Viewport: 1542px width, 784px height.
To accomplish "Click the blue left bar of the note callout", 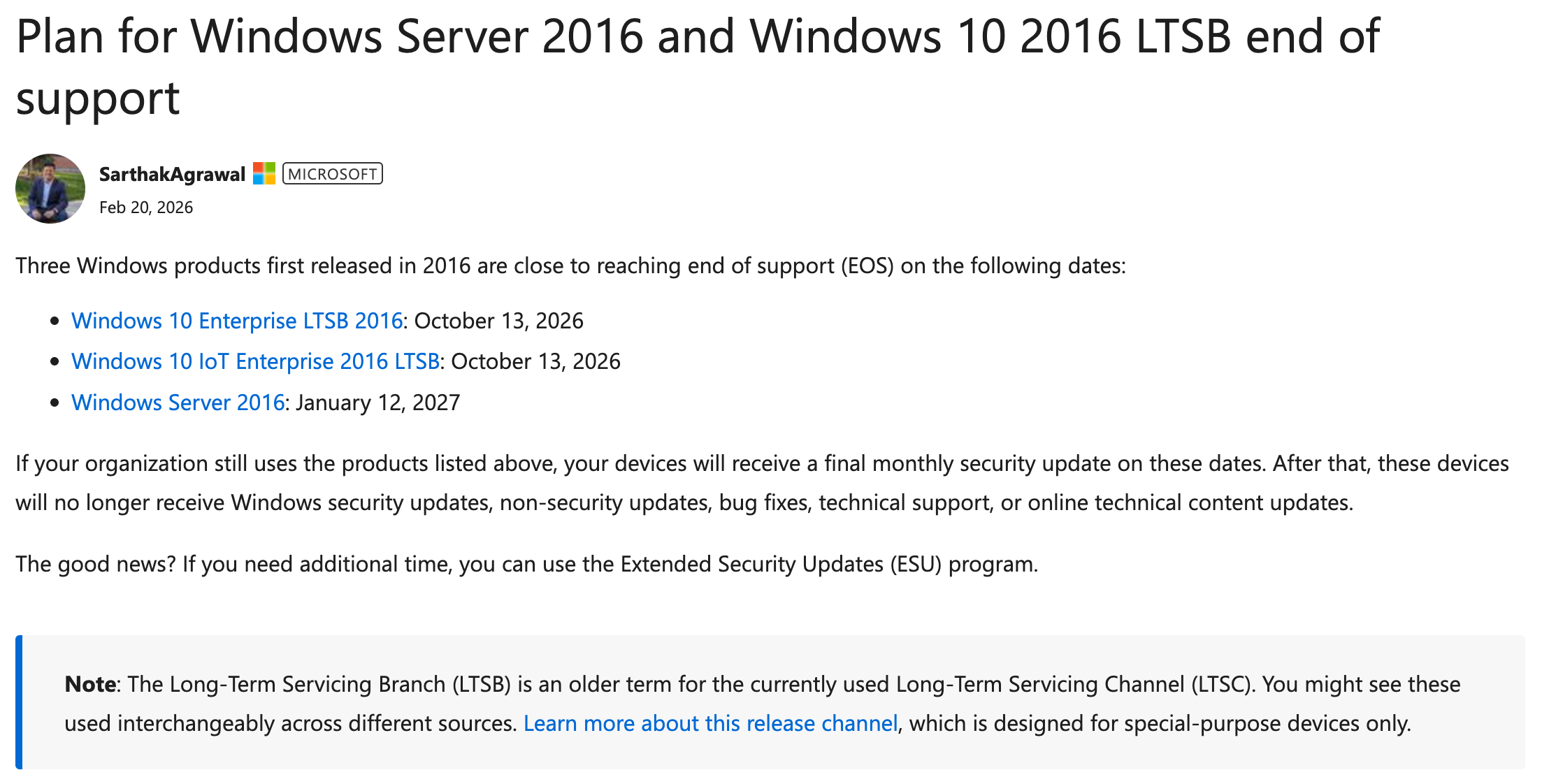I will (19, 702).
